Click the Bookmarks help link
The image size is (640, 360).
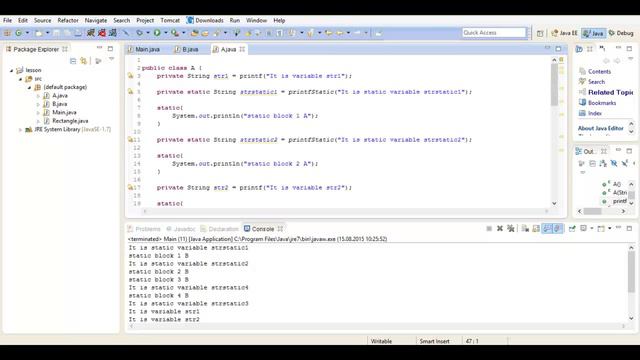602,103
